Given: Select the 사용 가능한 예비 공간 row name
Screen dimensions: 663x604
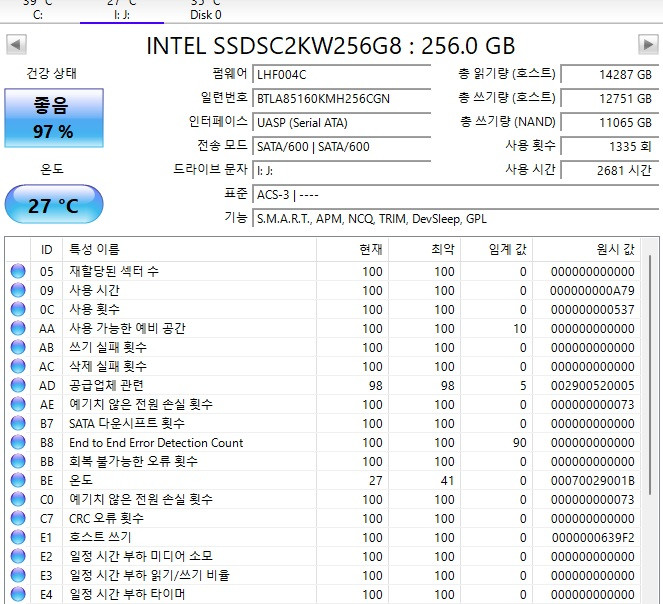Looking at the screenshot, I should point(127,329).
